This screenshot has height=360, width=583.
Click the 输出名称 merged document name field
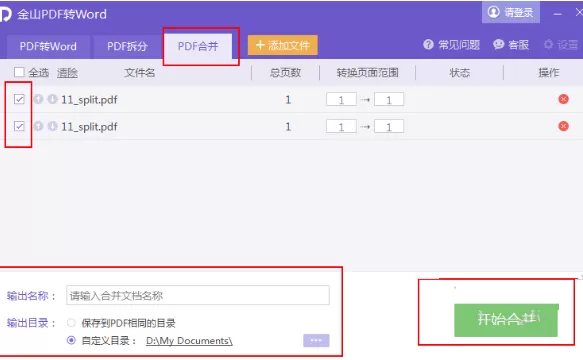coord(198,295)
